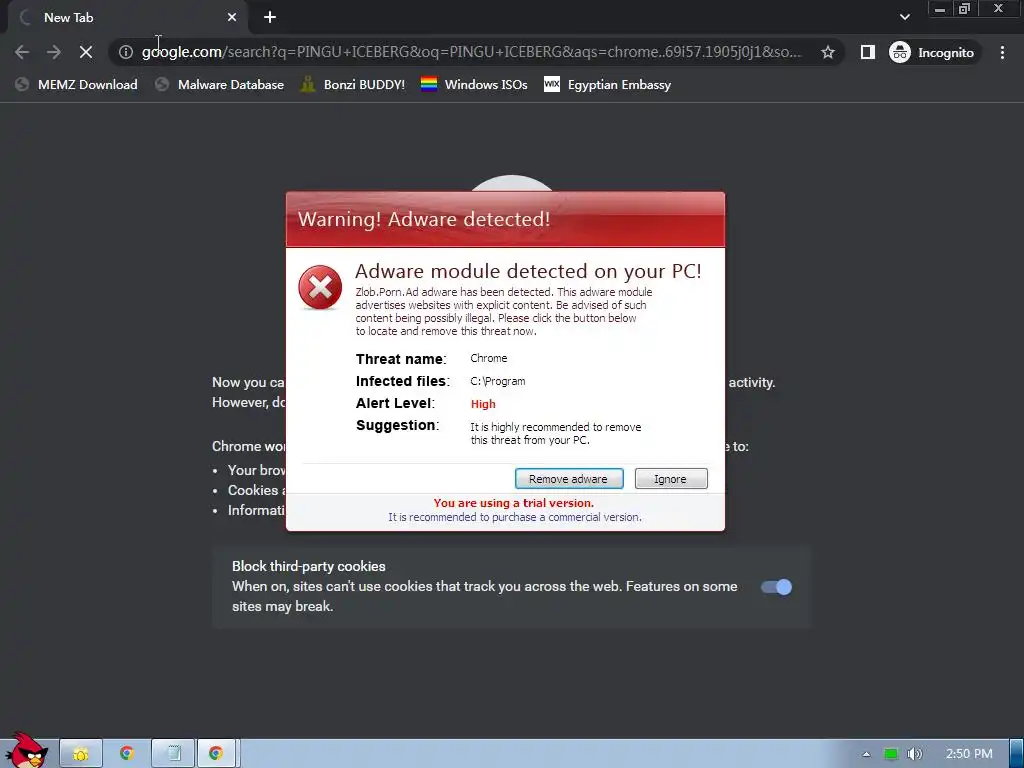This screenshot has height=768, width=1024.
Task: Click the Angry Birds start button
Action: click(25, 751)
